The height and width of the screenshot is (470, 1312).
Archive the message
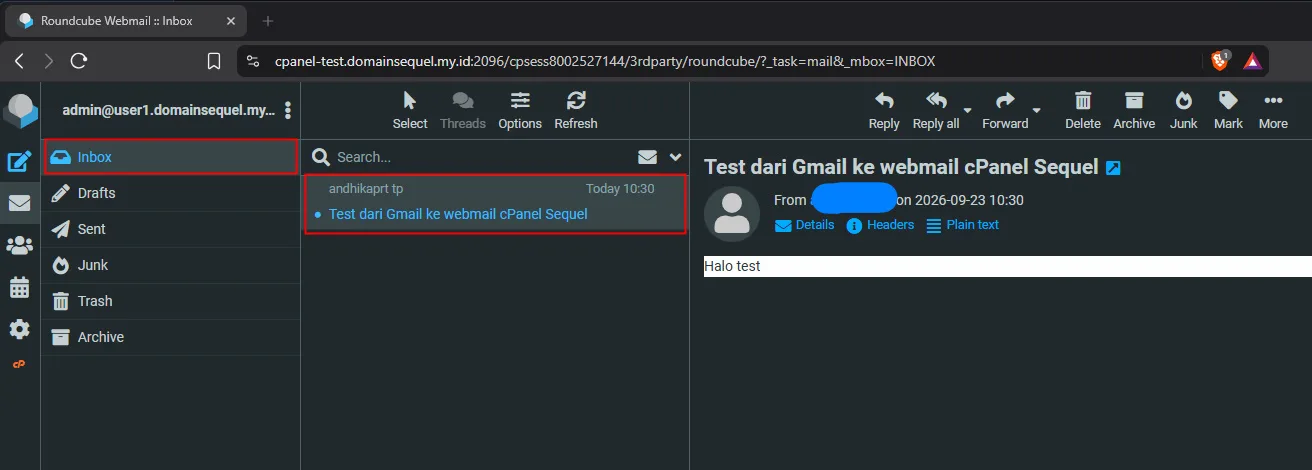point(1134,111)
